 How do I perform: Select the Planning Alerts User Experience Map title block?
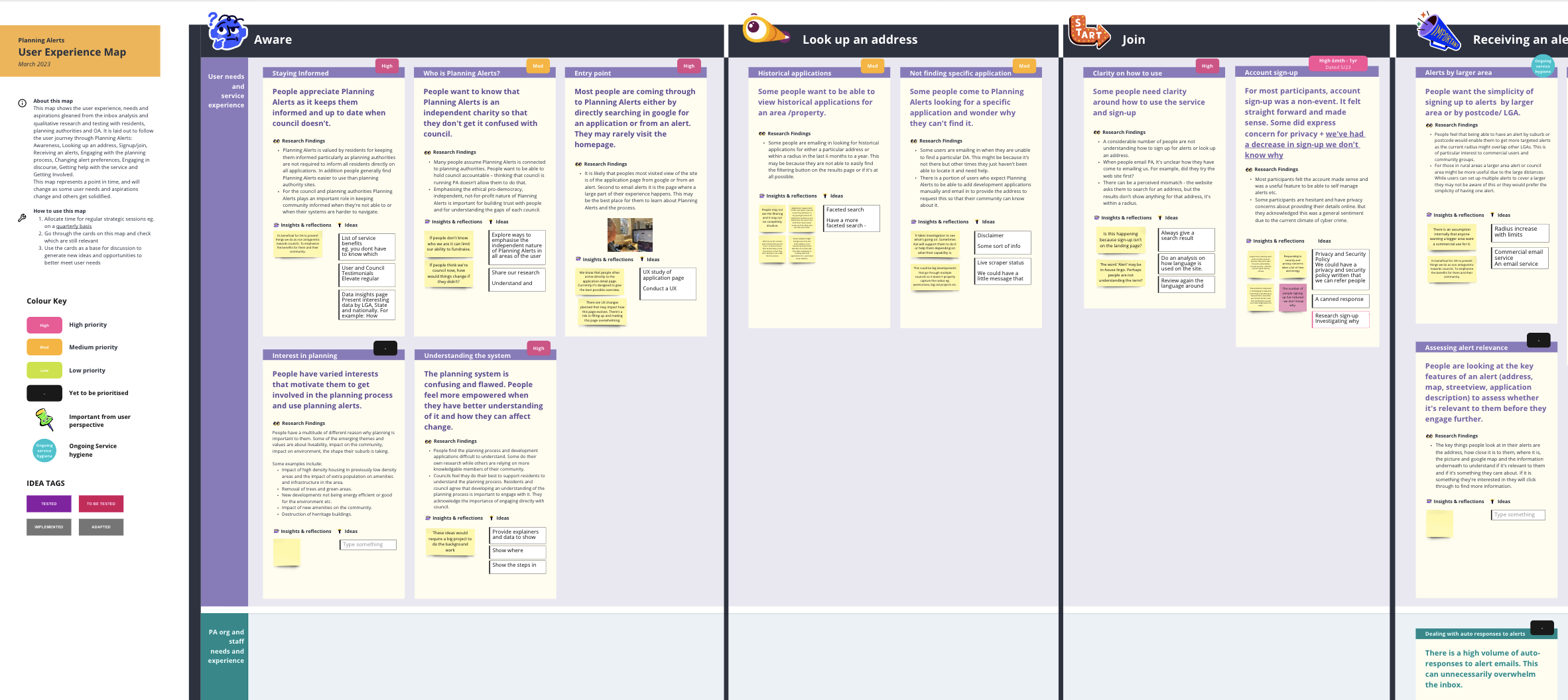[80, 51]
